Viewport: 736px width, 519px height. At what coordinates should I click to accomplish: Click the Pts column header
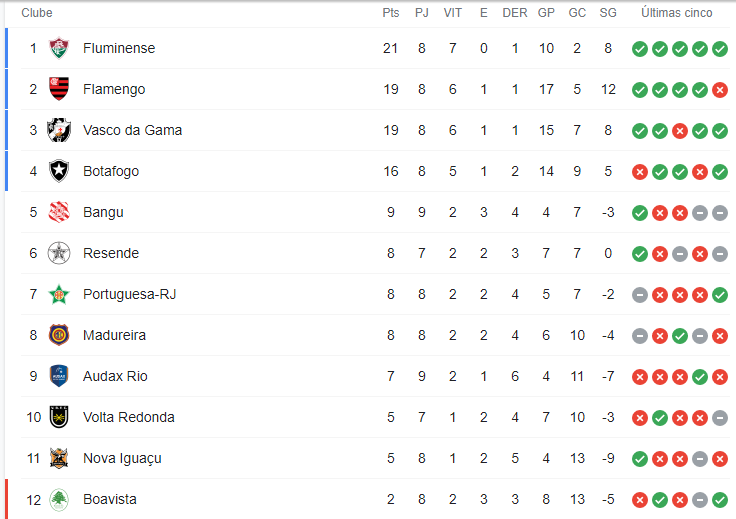click(391, 13)
